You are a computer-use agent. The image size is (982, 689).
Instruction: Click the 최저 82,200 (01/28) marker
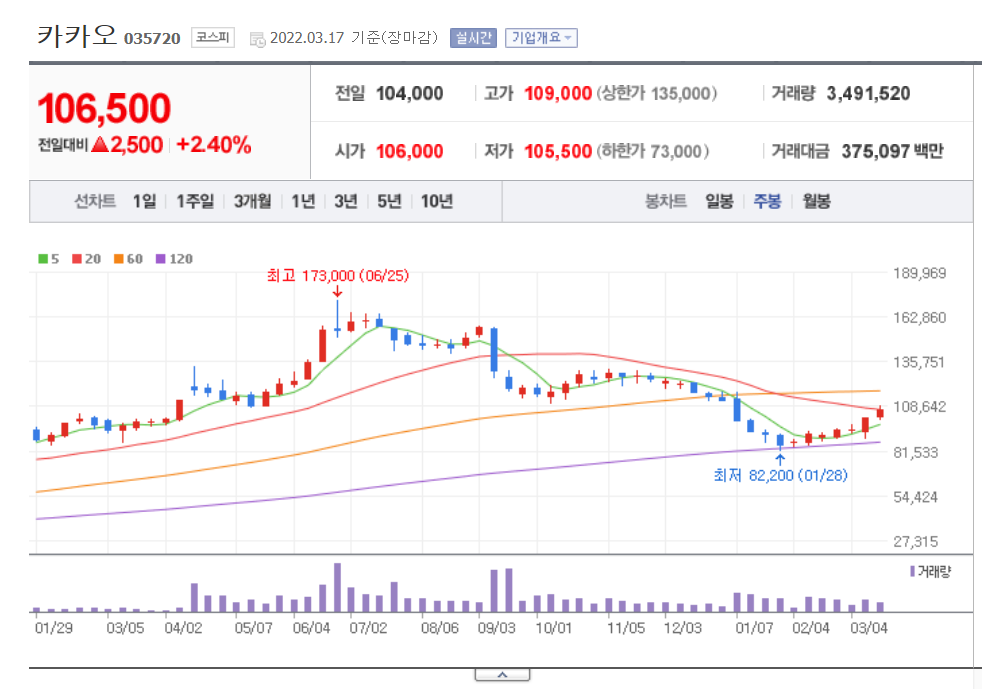pos(780,475)
